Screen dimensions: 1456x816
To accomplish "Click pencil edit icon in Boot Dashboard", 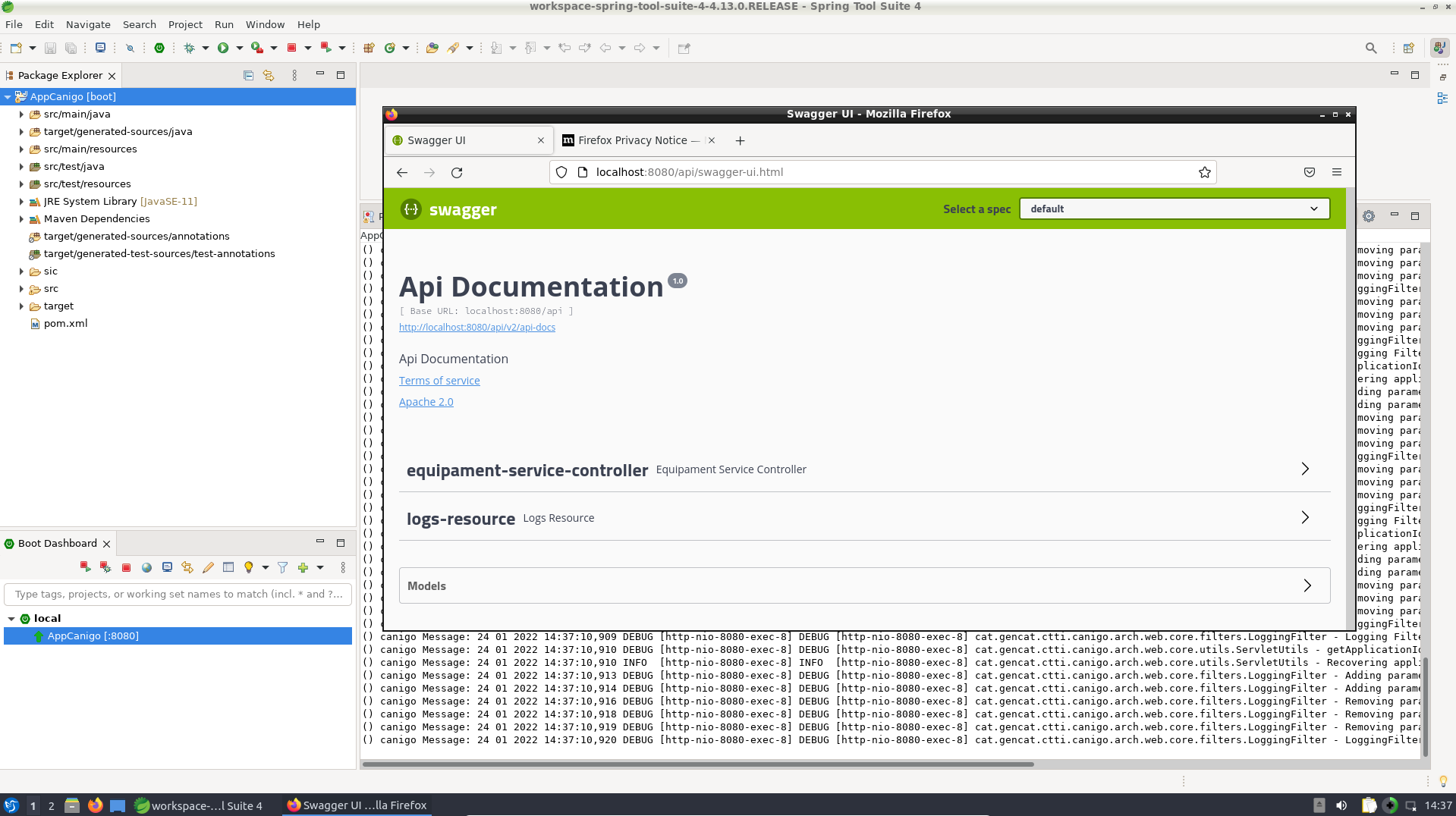I will pos(208,567).
